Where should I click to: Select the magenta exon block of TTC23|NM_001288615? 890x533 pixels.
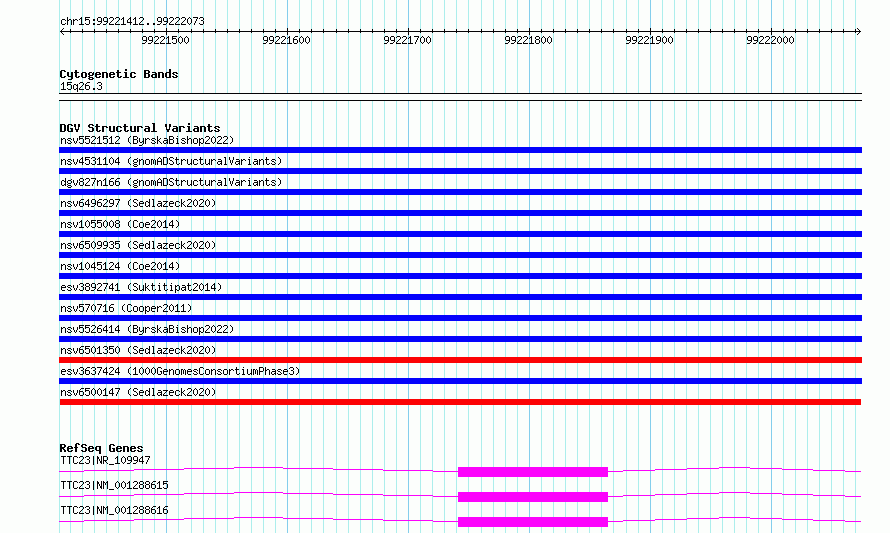coord(533,497)
